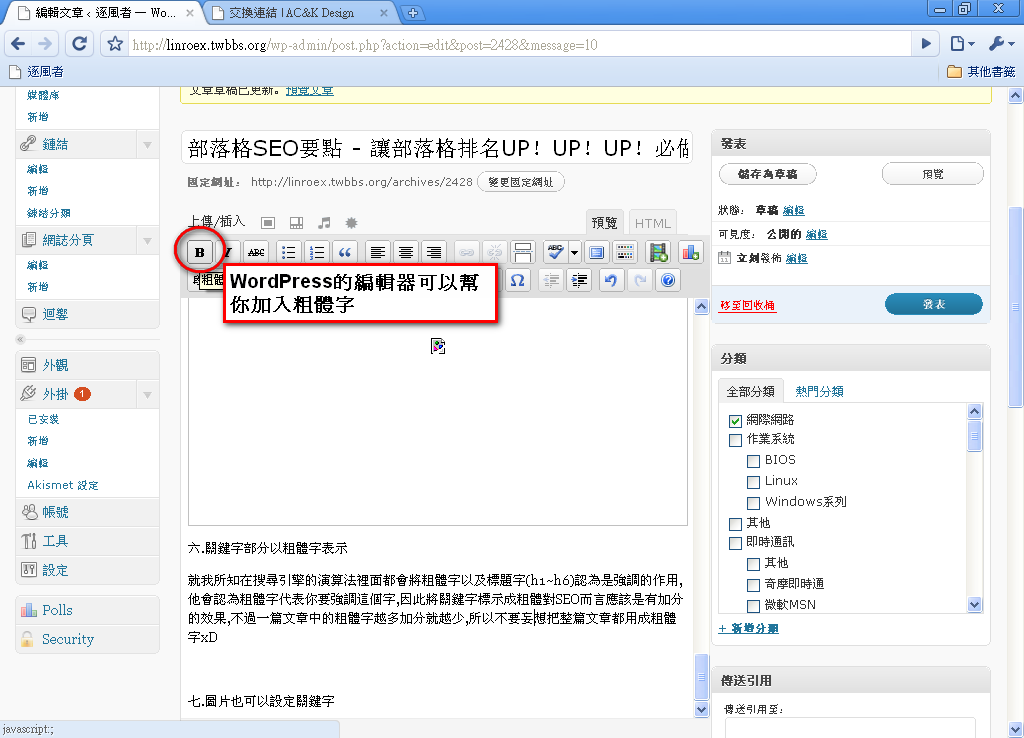Tick the 奇摩即時通 category checkbox
Image resolution: width=1024 pixels, height=738 pixels.
[754, 585]
